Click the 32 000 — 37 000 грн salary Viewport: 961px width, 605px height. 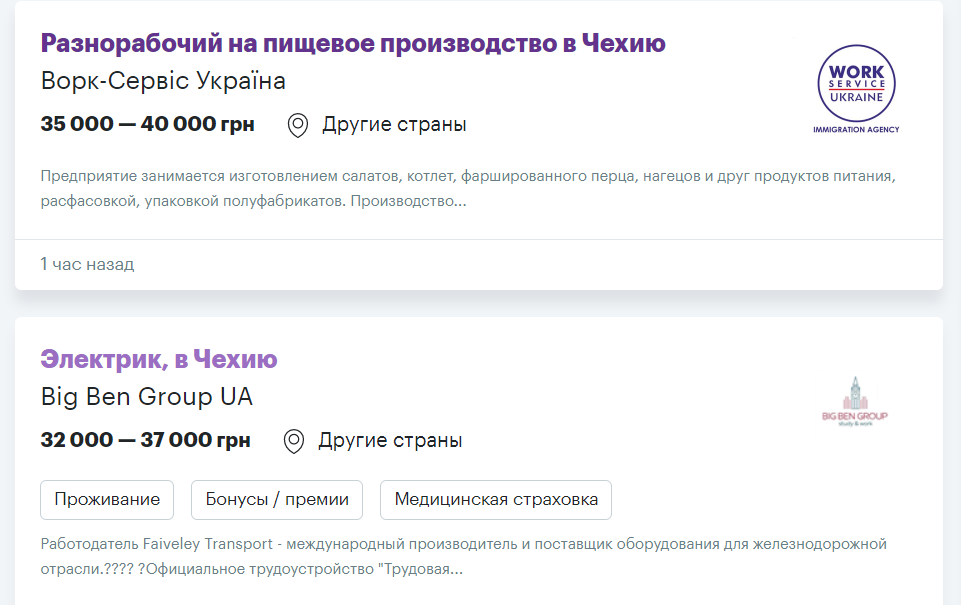click(x=146, y=441)
